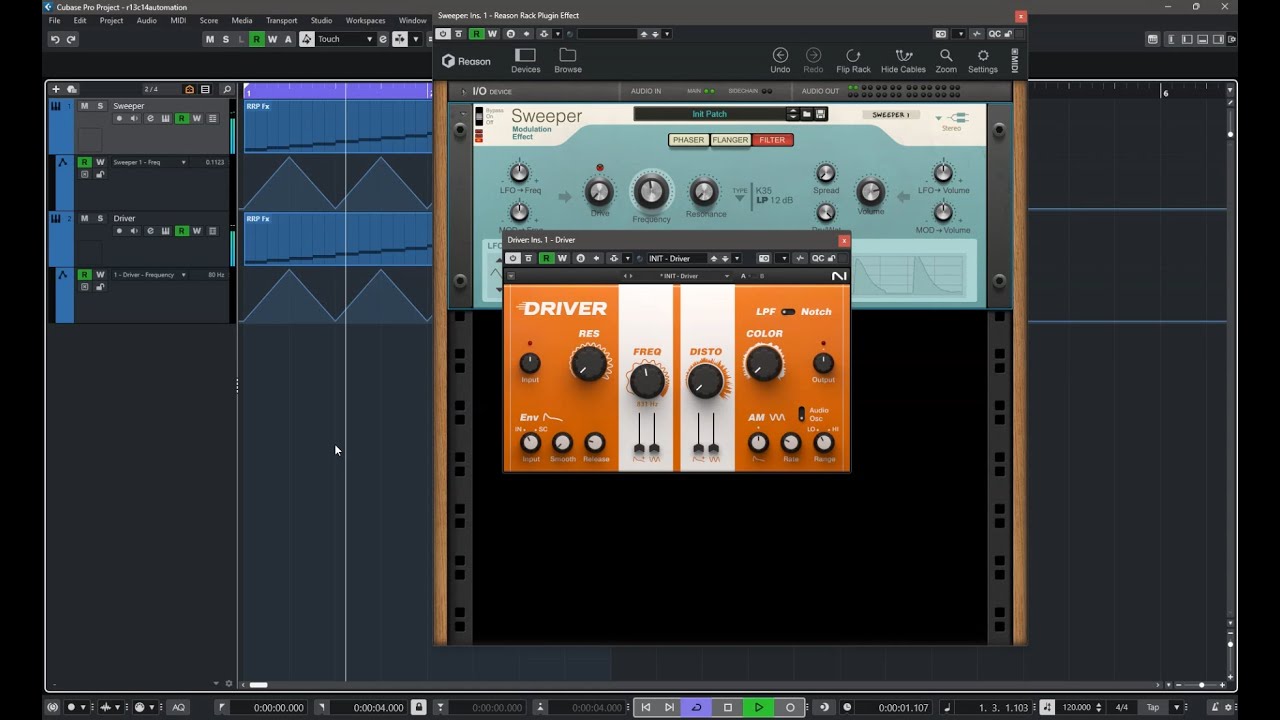Image resolution: width=1280 pixels, height=720 pixels.
Task: Mute the Driver track
Action: click(84, 218)
